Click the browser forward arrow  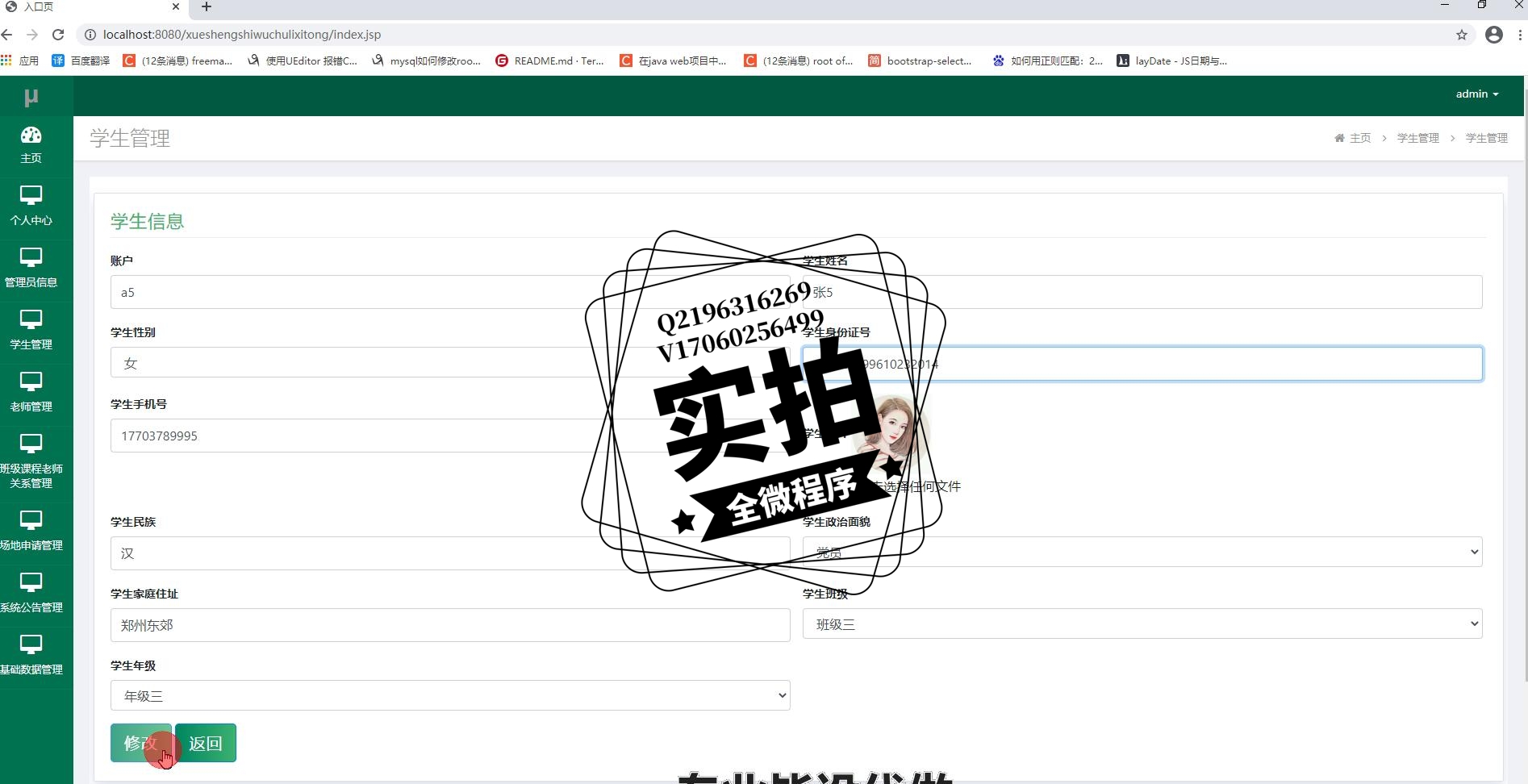[x=32, y=35]
